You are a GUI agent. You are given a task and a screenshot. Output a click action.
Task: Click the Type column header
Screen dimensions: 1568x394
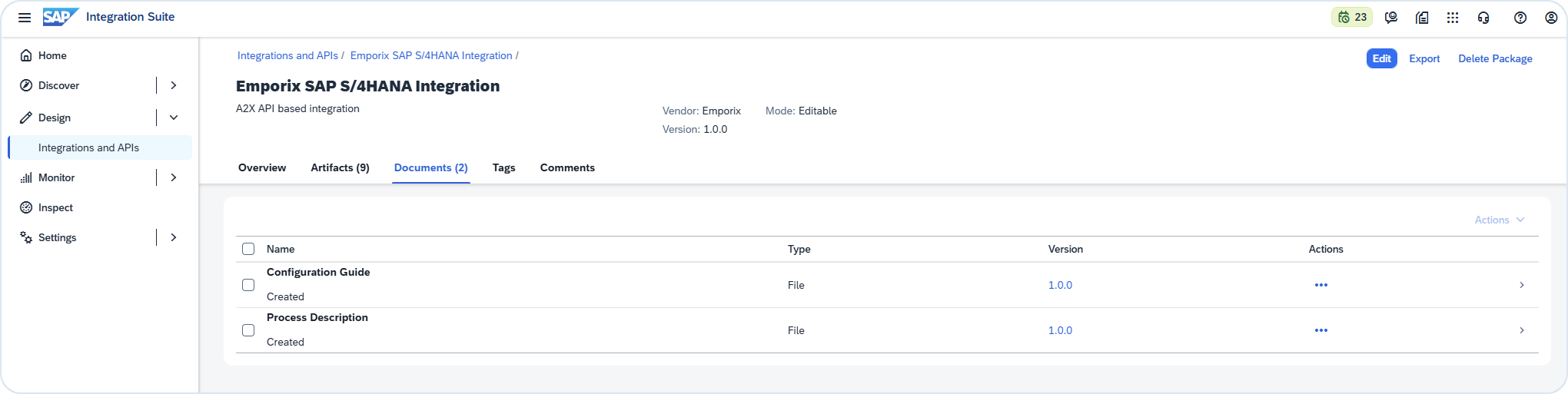[x=799, y=249]
